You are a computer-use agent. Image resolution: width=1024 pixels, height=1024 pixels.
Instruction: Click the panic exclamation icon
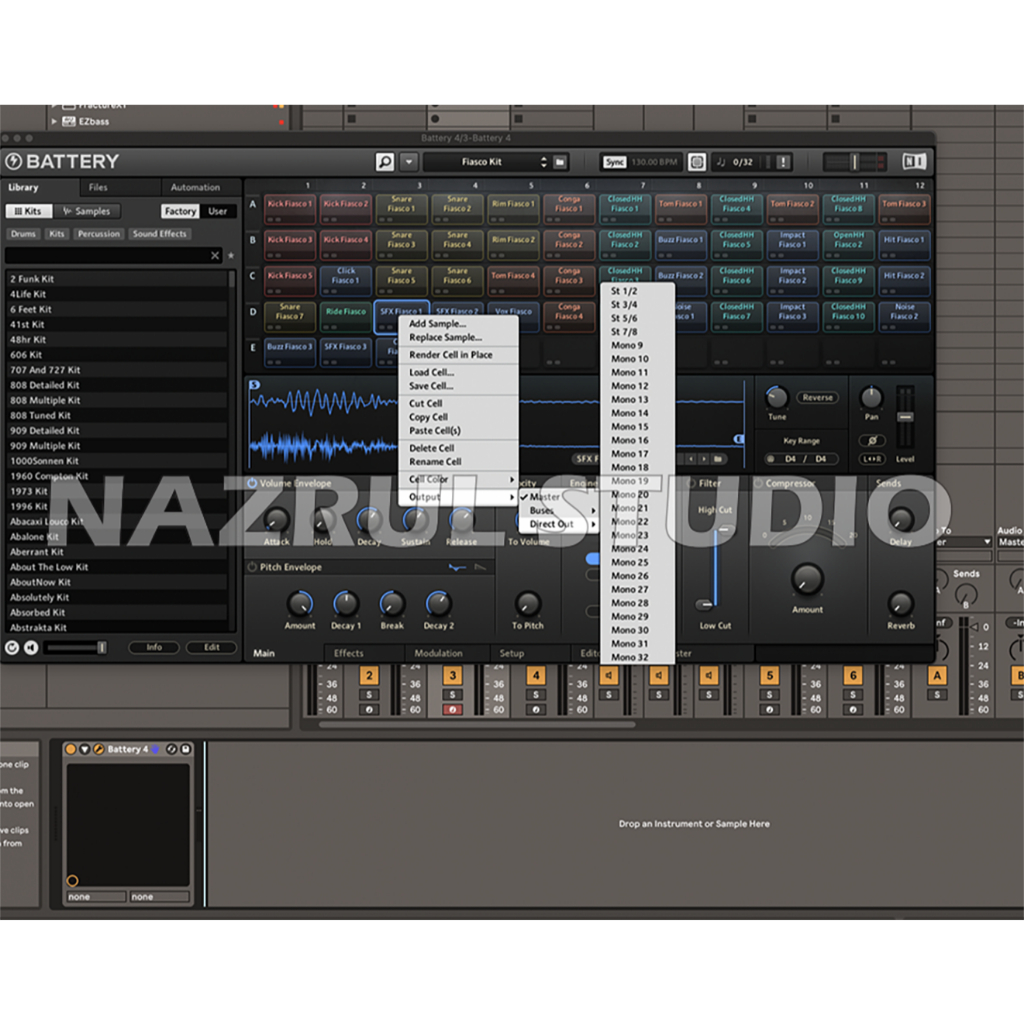[783, 162]
